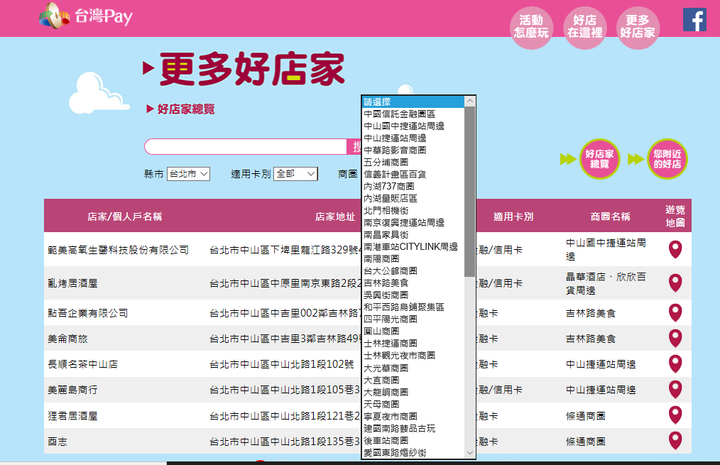
Task: Open map pin for 點吾企業有限公司
Action: (x=675, y=313)
